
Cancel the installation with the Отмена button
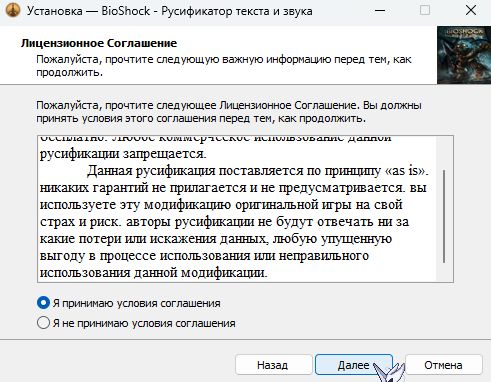[x=443, y=365]
